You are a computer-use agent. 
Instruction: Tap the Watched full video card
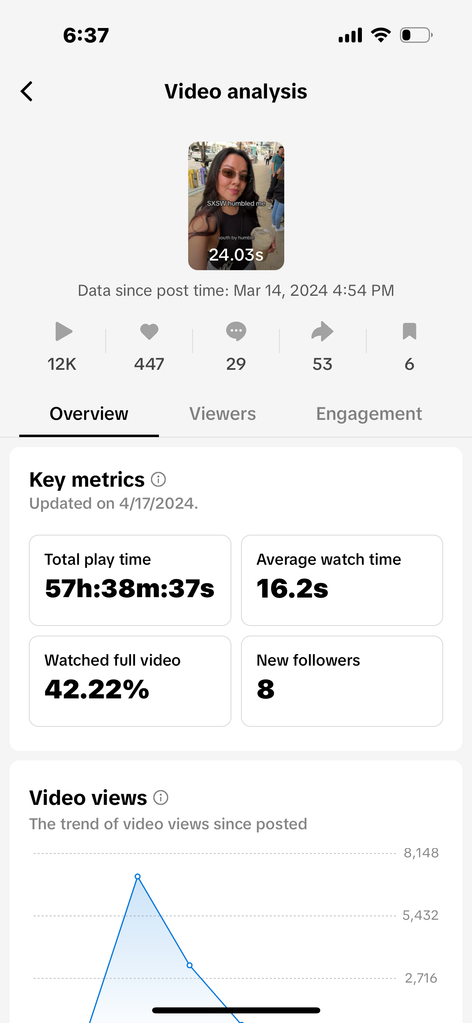(130, 681)
